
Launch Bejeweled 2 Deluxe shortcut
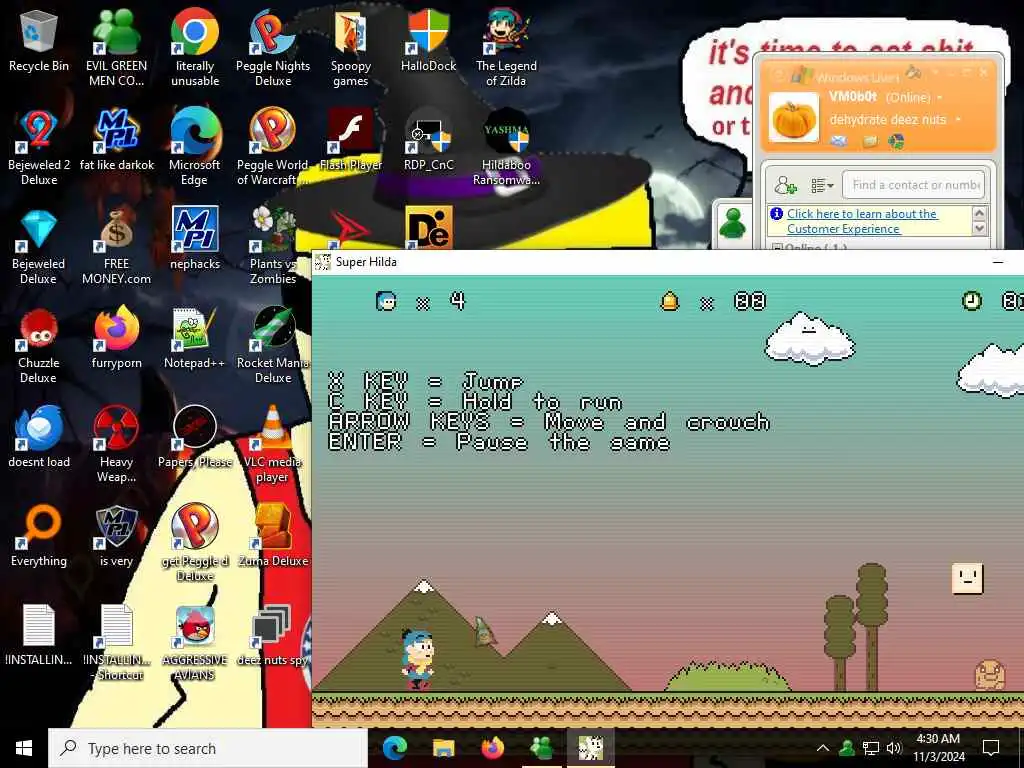coord(39,146)
